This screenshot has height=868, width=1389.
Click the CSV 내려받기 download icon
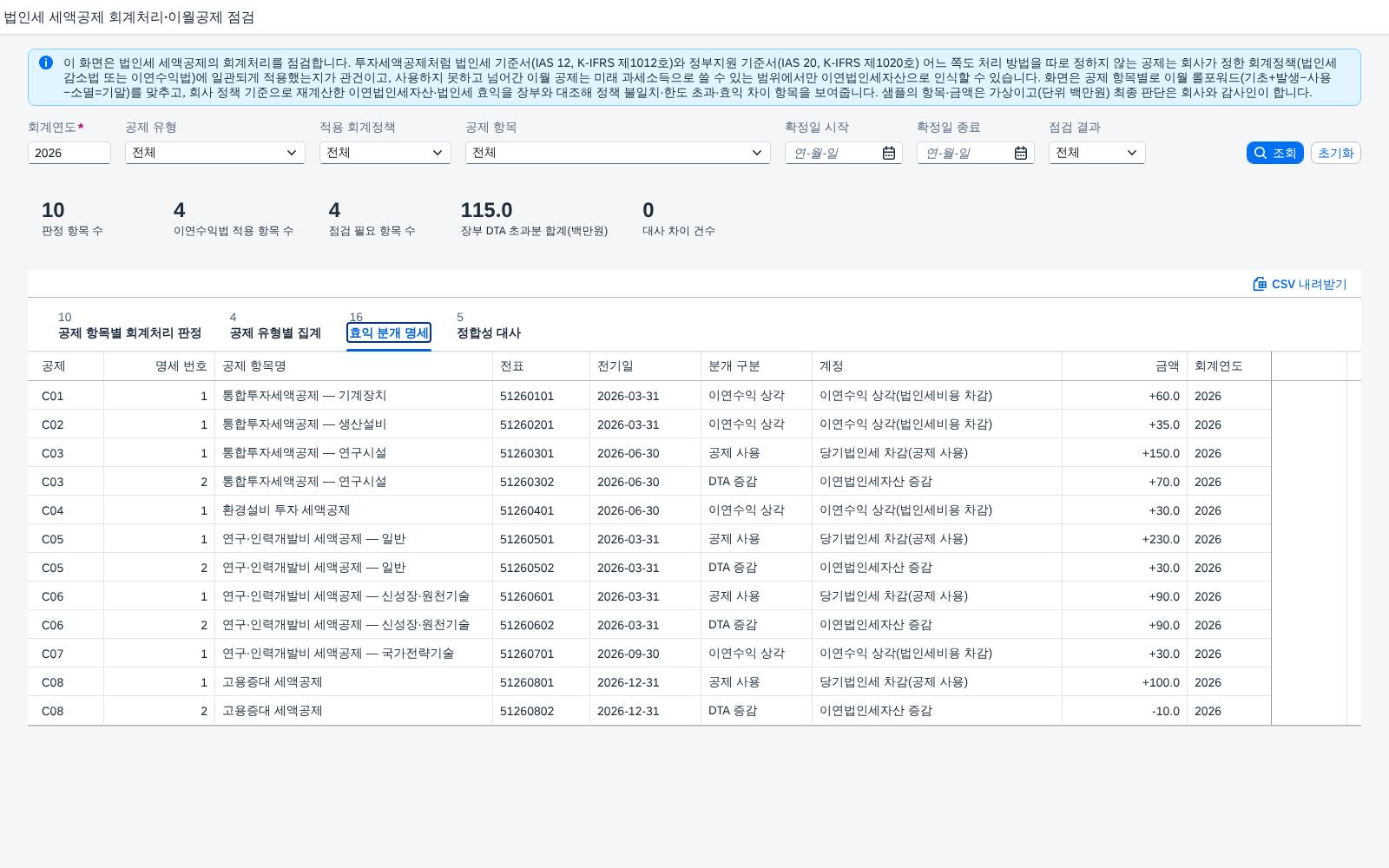pos(1260,284)
